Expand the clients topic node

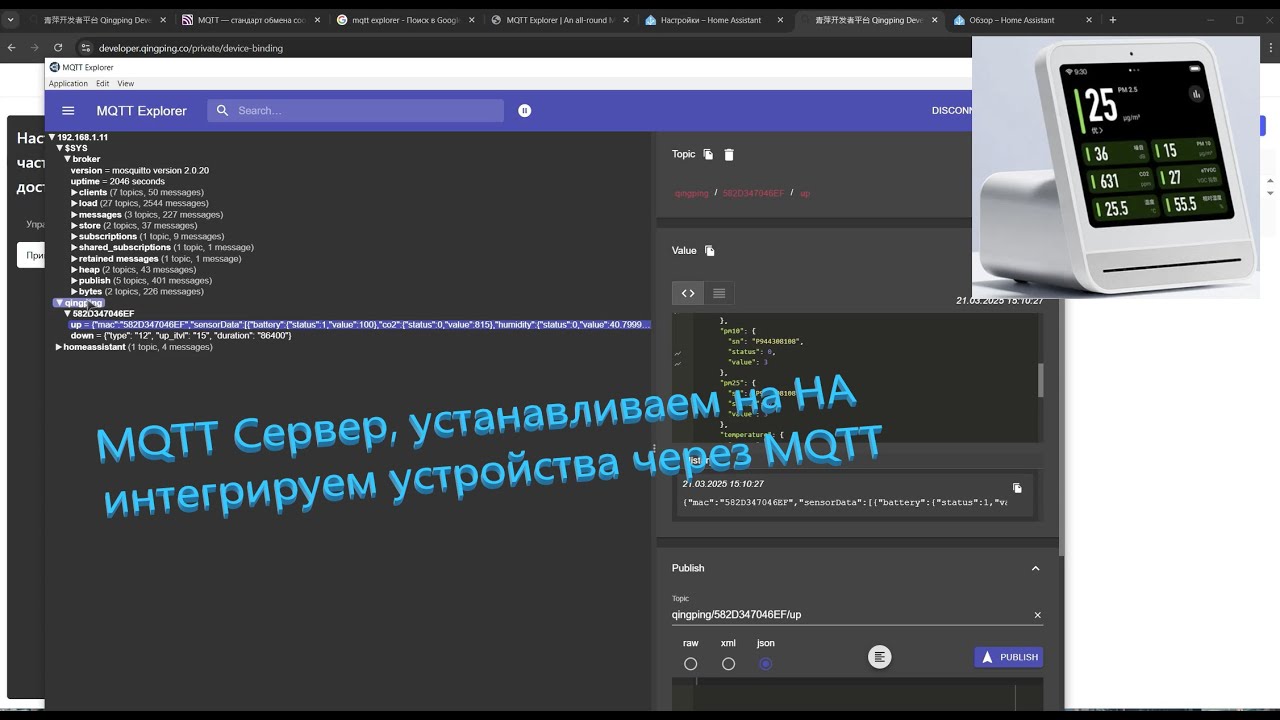[x=74, y=193]
